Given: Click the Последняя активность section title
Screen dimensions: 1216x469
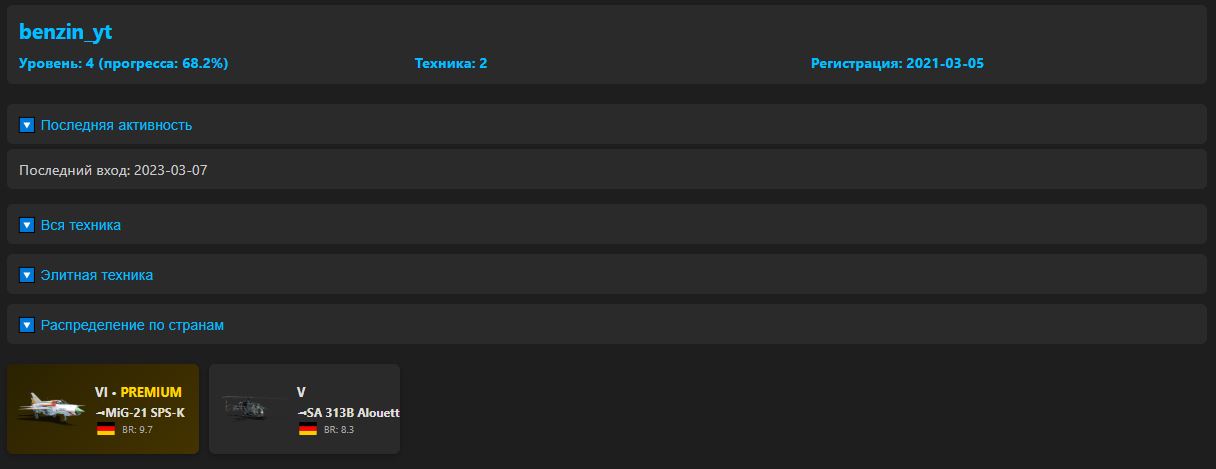Looking at the screenshot, I should (116, 125).
